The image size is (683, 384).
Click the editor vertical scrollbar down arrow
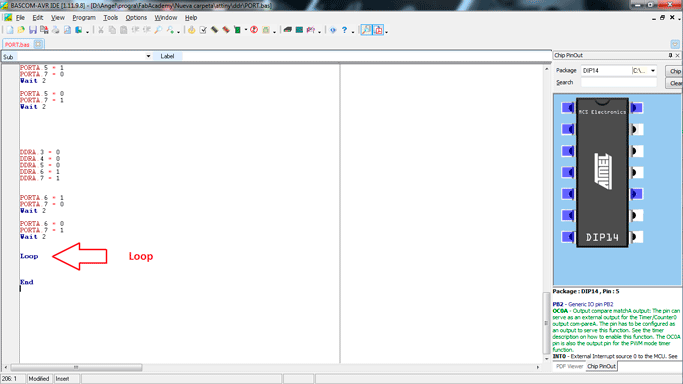(547, 359)
